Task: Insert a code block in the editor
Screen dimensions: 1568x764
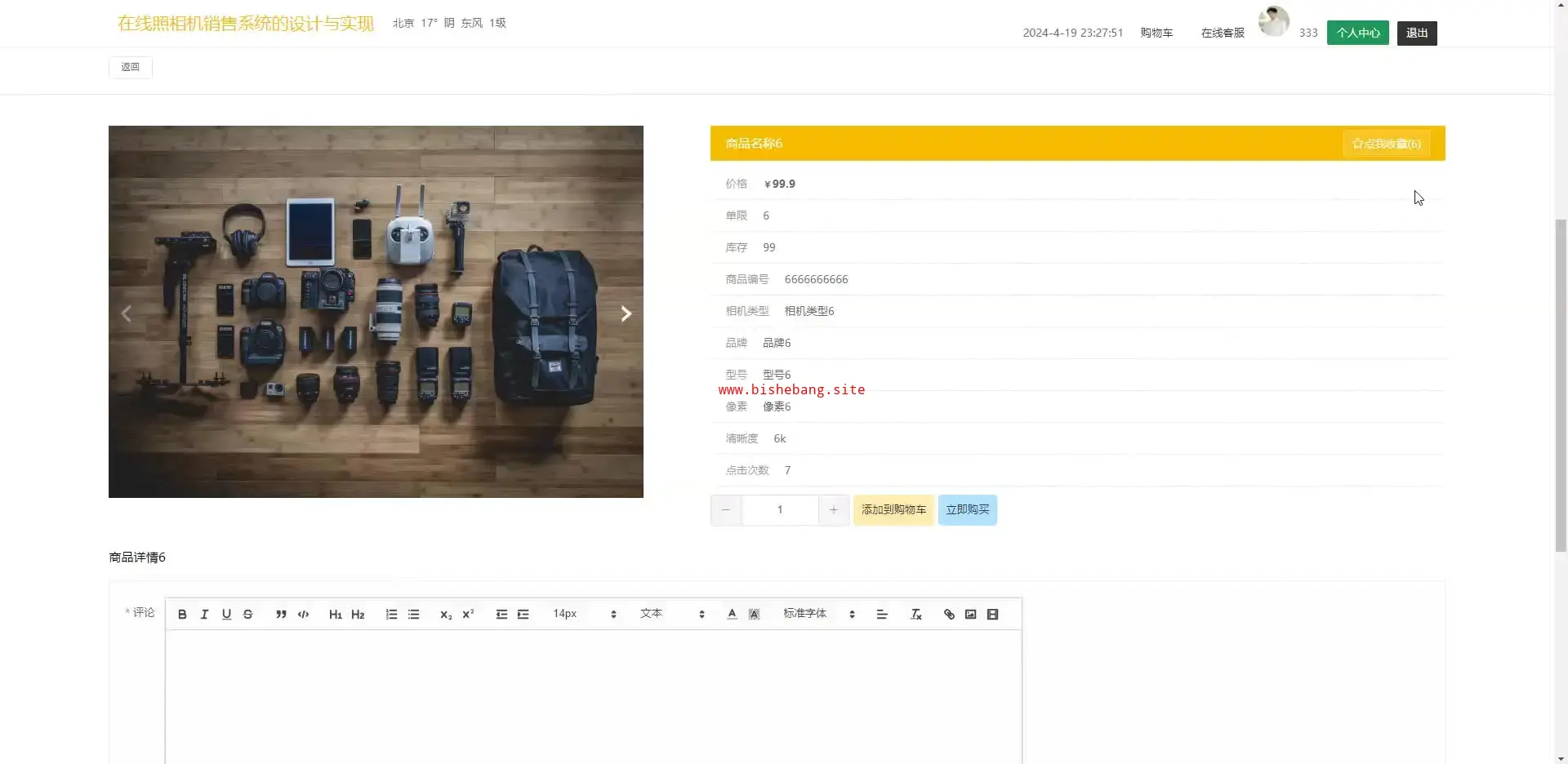Action: (x=303, y=615)
